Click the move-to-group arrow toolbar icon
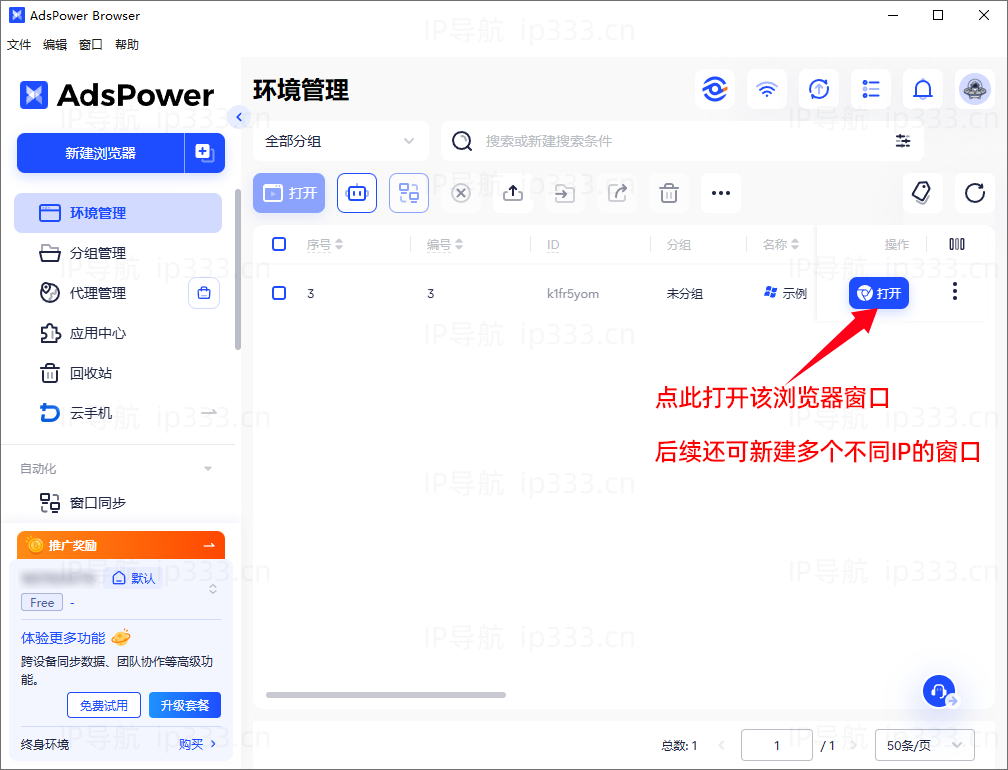Viewport: 1008px width, 770px height. [564, 193]
